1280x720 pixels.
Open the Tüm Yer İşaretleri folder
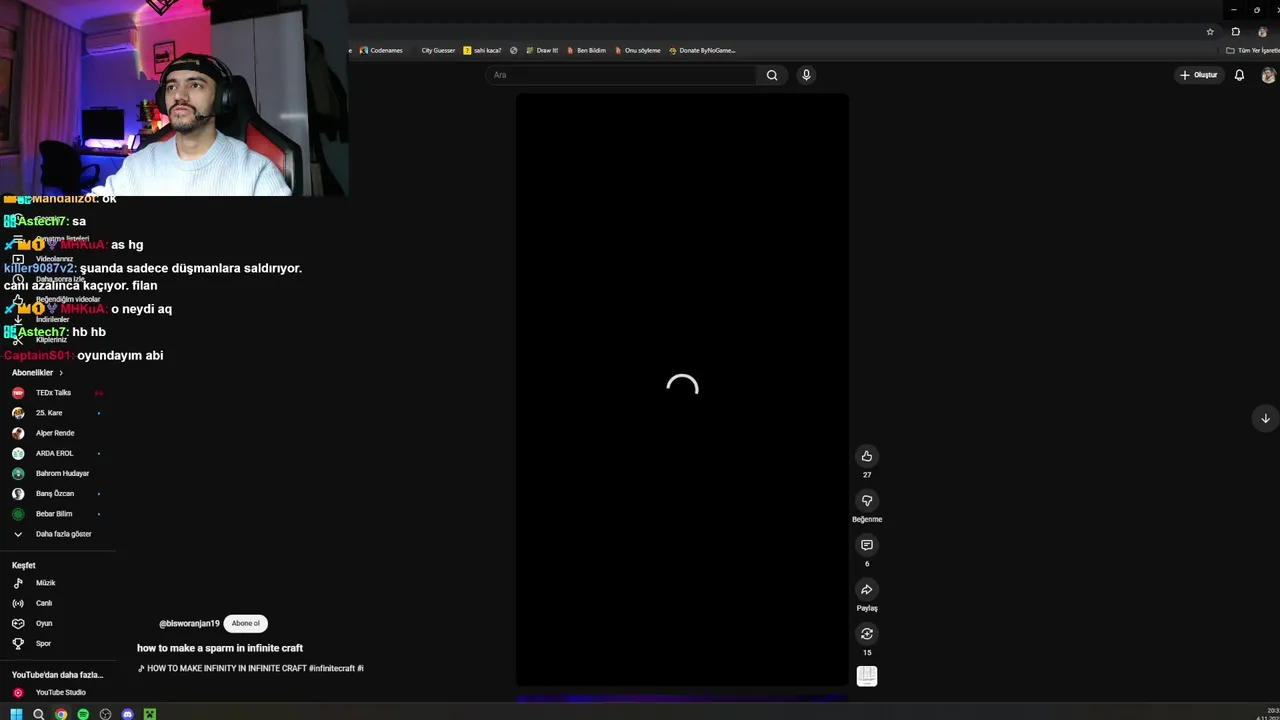tap(1253, 50)
